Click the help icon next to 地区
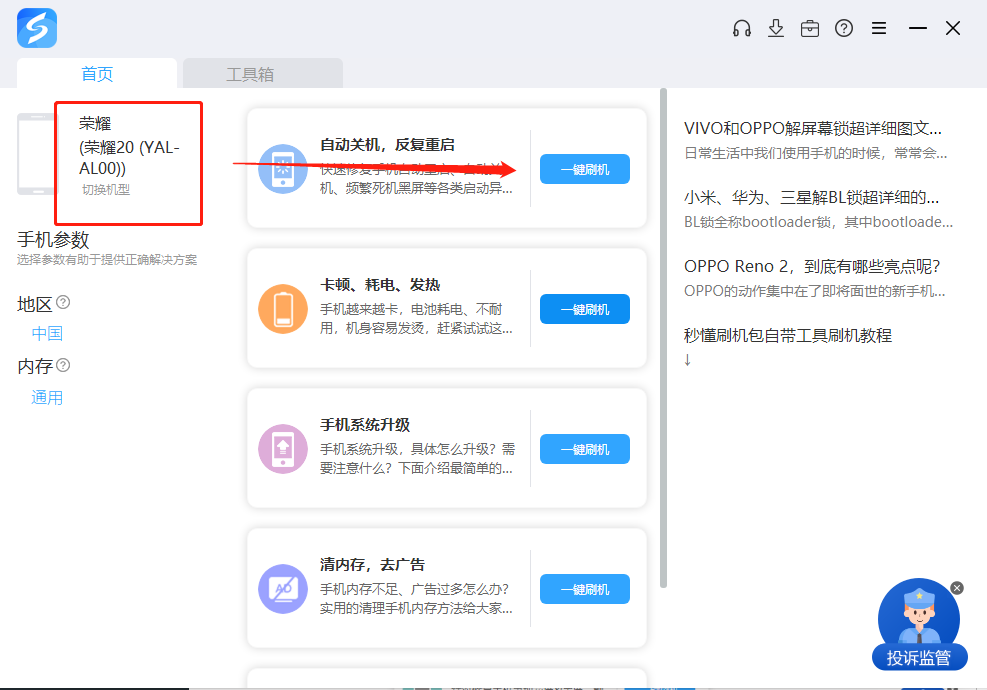 [63, 302]
